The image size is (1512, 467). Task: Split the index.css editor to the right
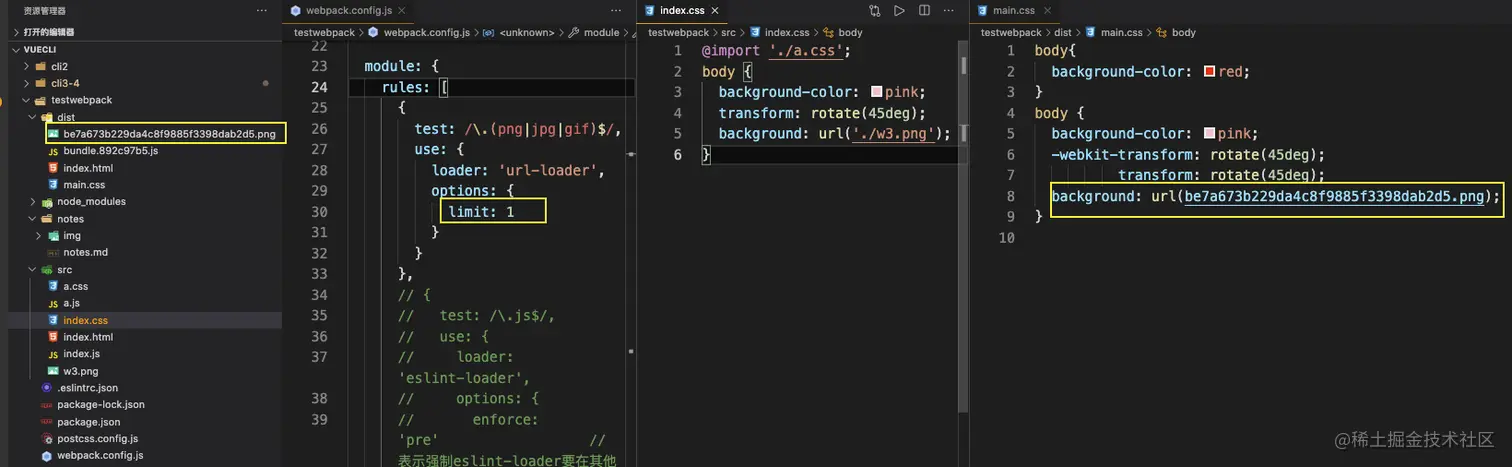tap(924, 10)
